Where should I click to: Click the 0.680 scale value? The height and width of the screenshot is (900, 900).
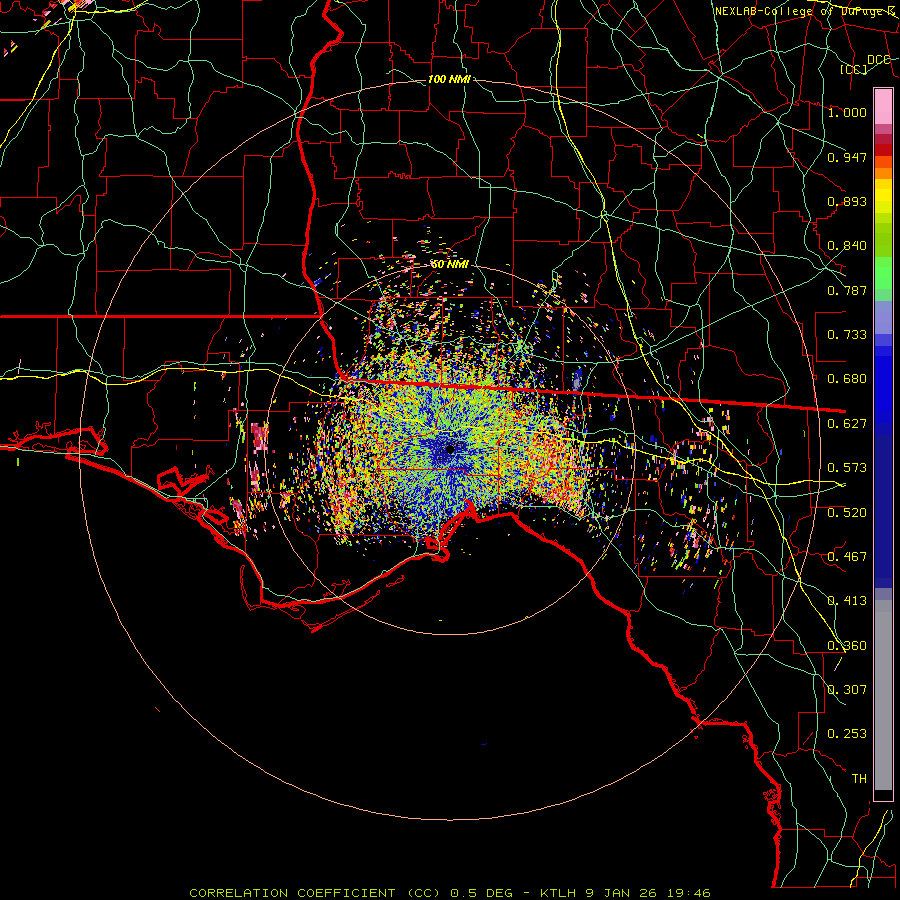(x=847, y=379)
